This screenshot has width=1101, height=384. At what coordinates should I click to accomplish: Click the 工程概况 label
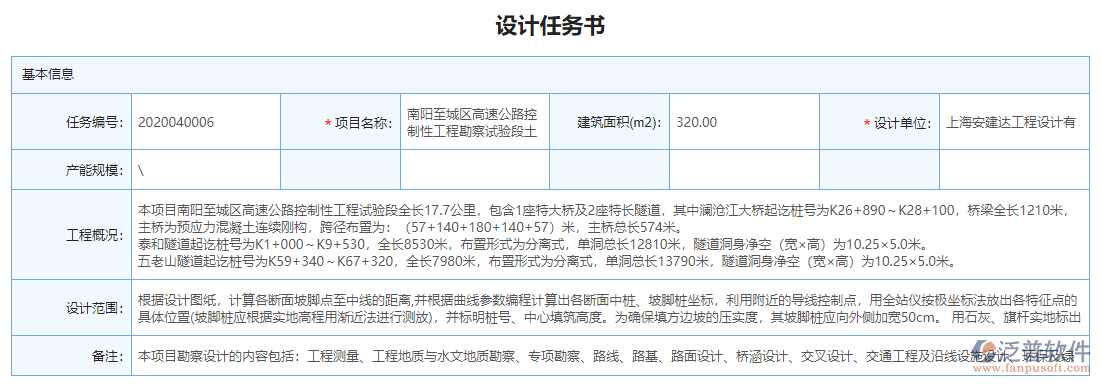[x=95, y=234]
